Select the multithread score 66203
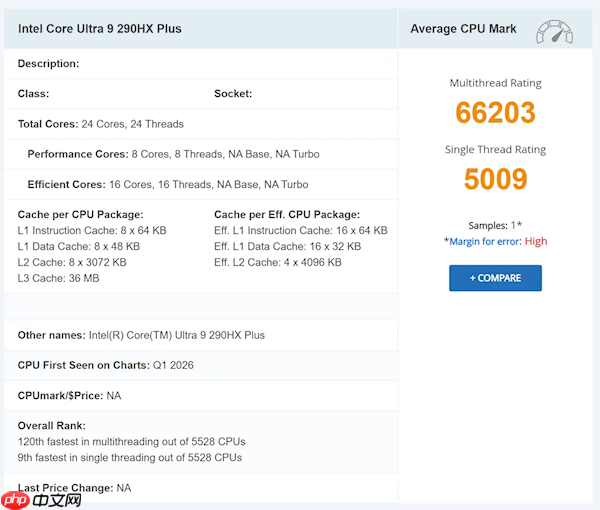 495,112
